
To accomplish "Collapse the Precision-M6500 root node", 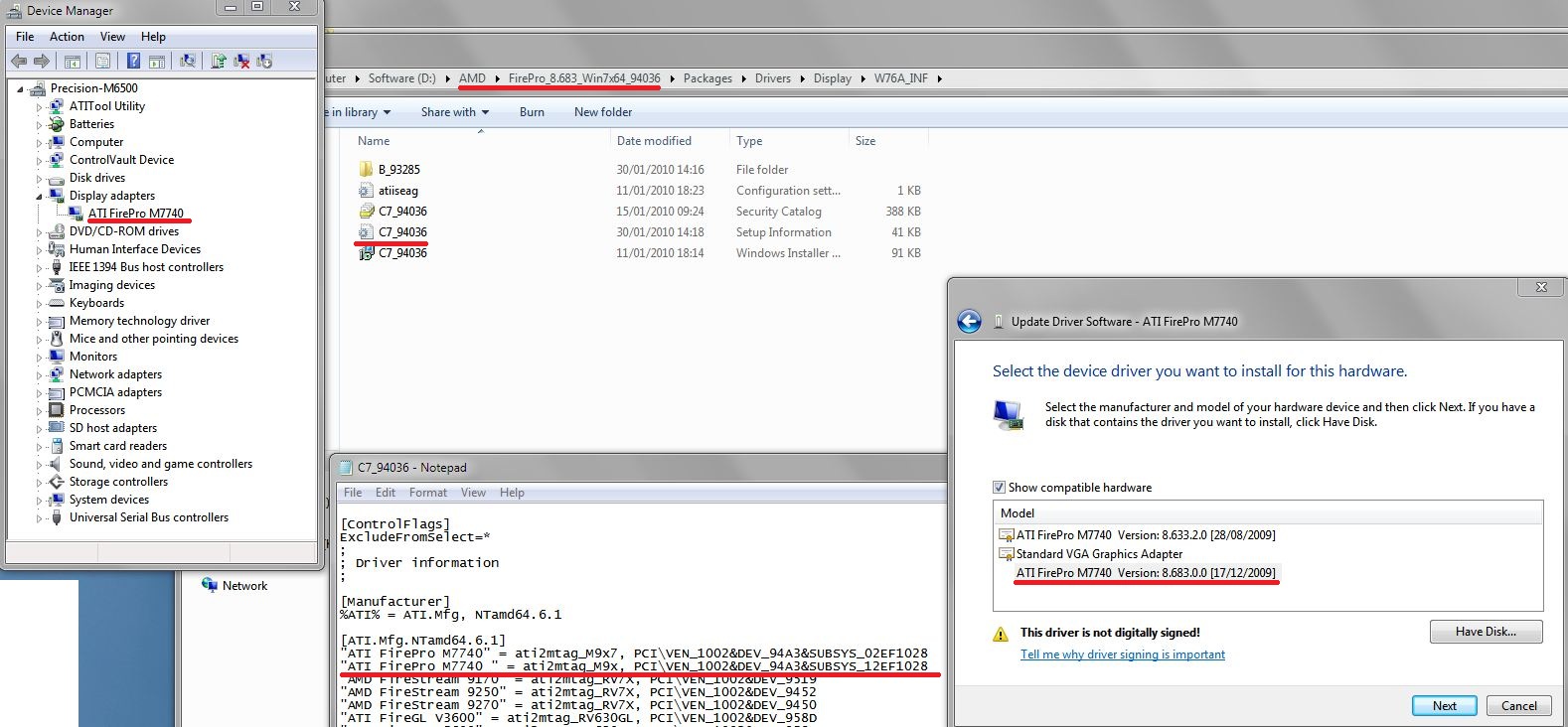I will (x=20, y=89).
